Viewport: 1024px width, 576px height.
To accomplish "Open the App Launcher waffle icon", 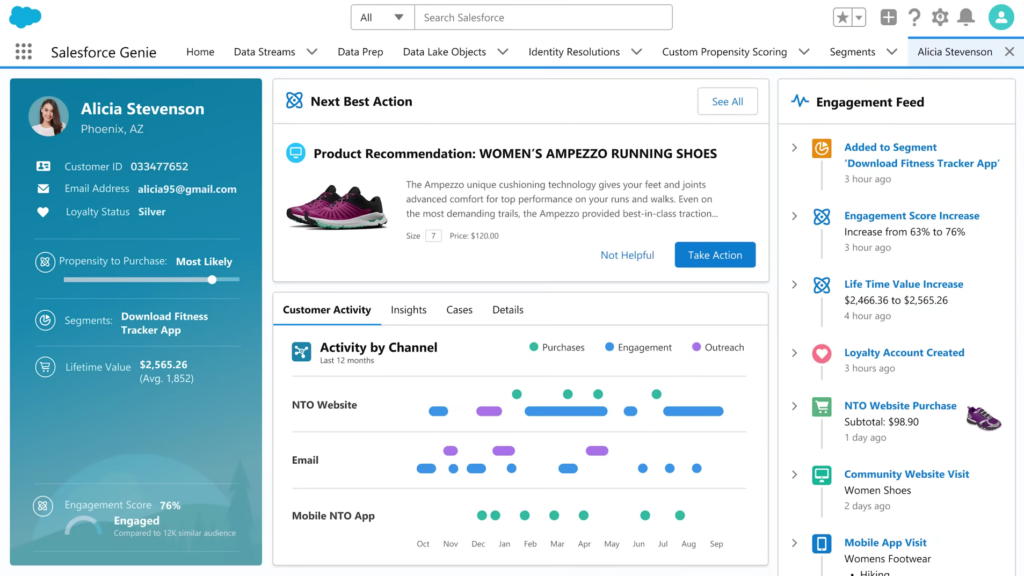I will pyautogui.click(x=22, y=51).
